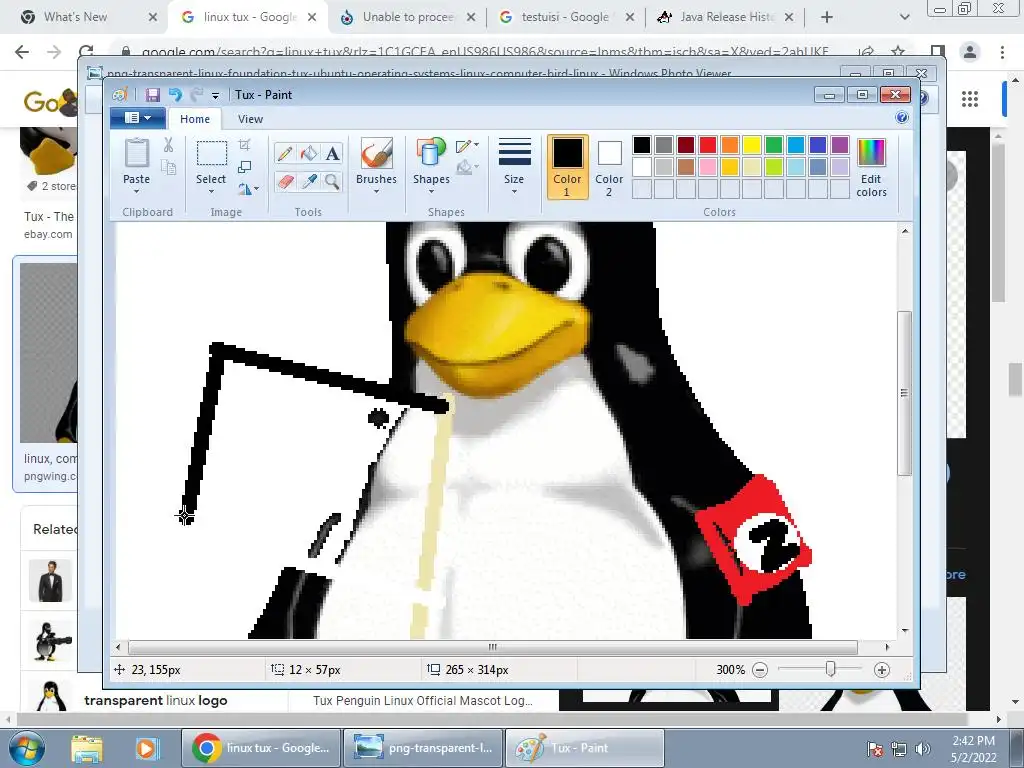Click the Chrome address bar URL
The width and height of the screenshot is (1024, 768).
(x=485, y=52)
